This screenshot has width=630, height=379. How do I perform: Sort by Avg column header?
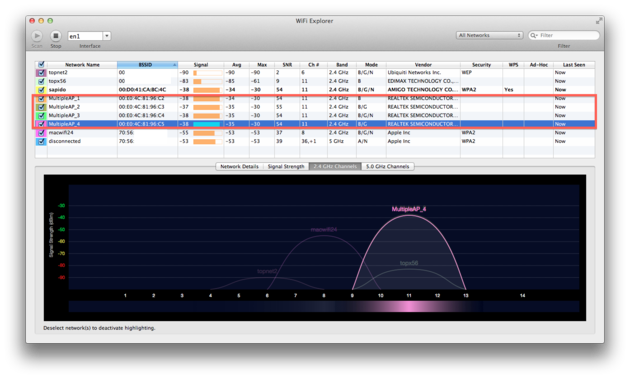click(237, 65)
